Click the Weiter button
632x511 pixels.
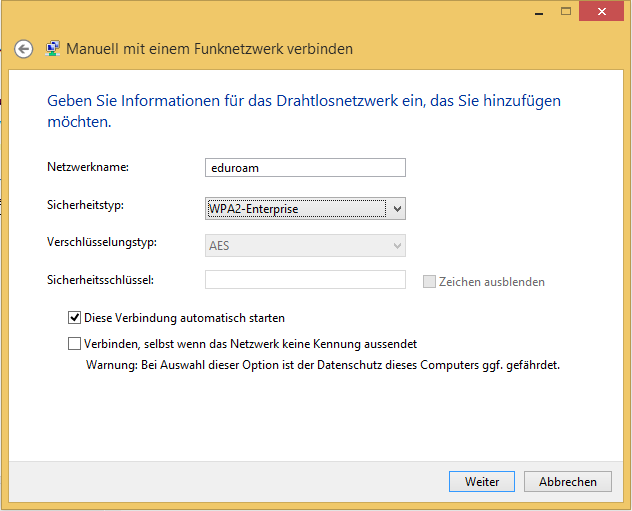point(482,482)
